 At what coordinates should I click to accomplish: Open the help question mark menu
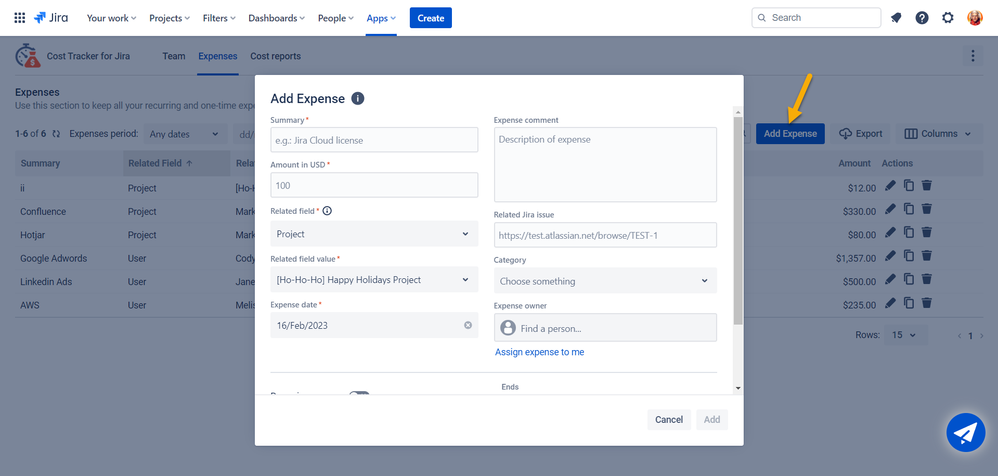pyautogui.click(x=922, y=18)
